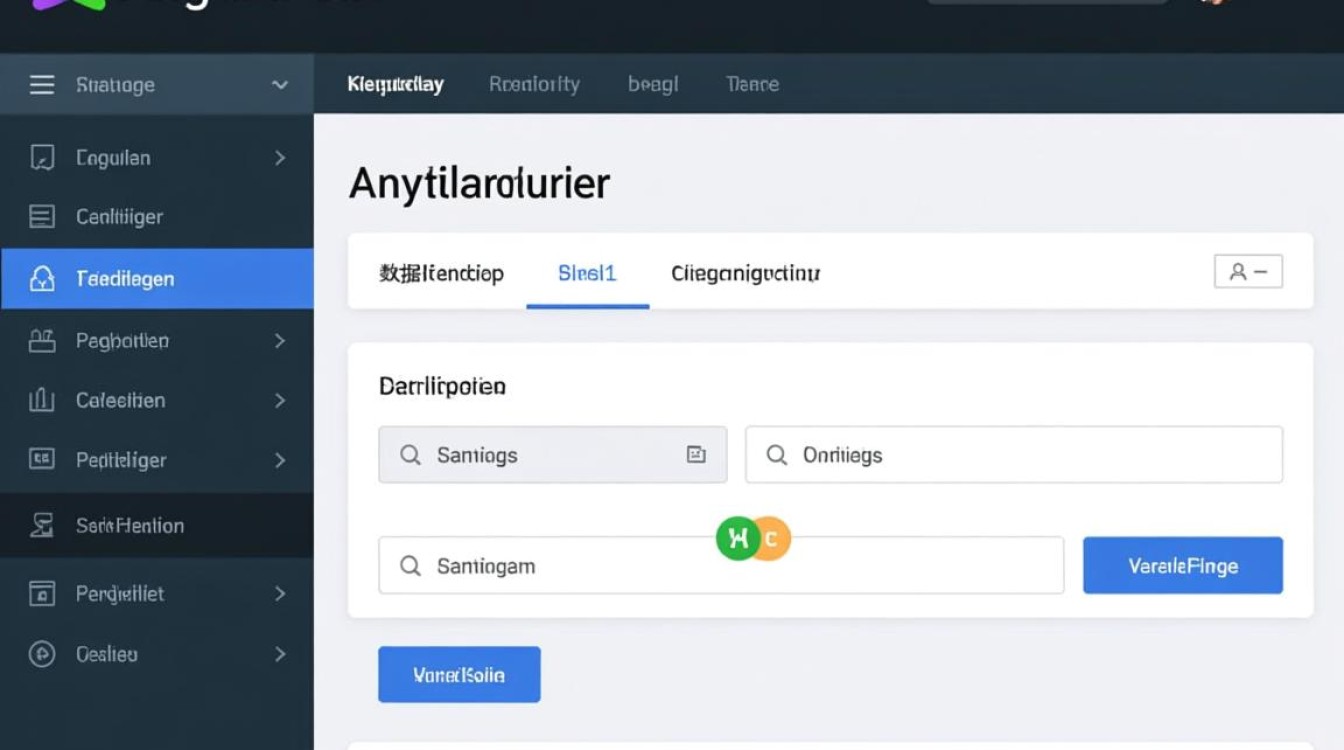
Task: Expand the Stratage section chevron
Action: click(x=280, y=85)
